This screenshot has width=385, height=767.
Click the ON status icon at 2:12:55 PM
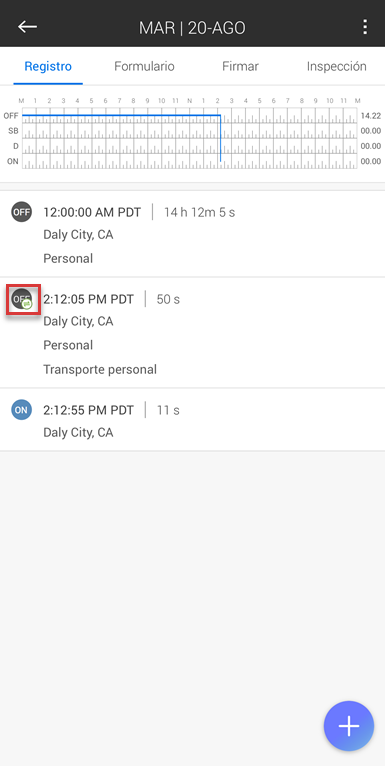[22, 410]
